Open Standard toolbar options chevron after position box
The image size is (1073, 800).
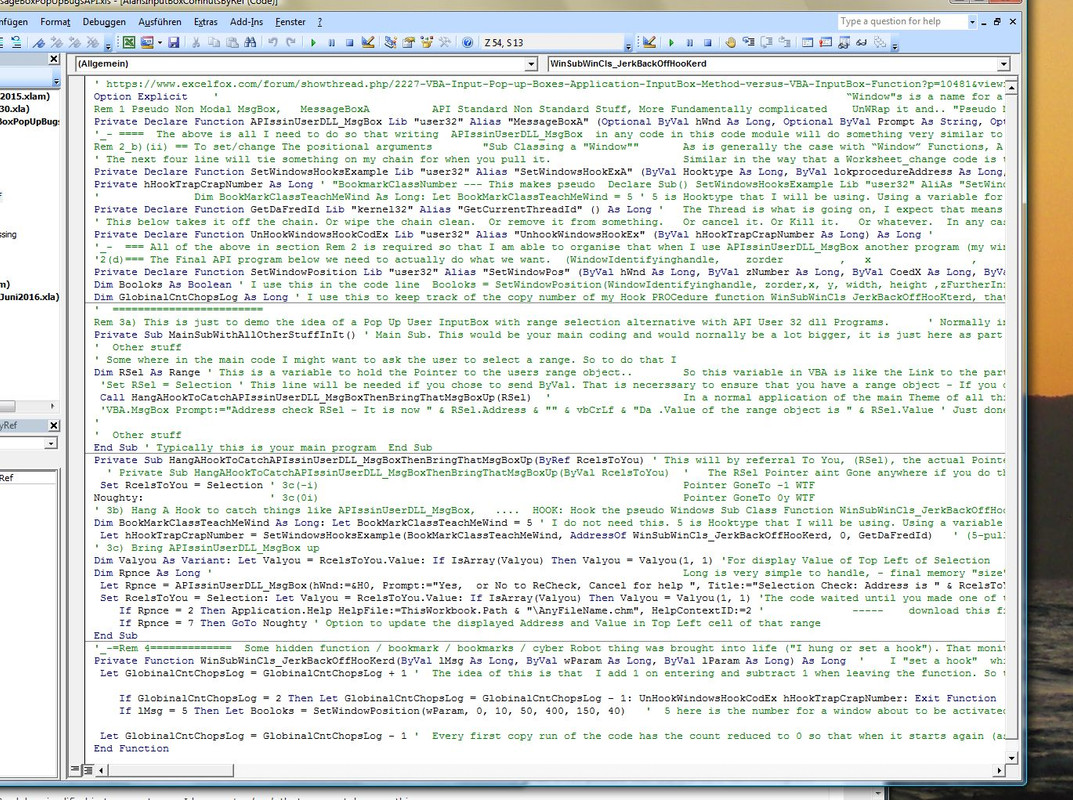628,45
